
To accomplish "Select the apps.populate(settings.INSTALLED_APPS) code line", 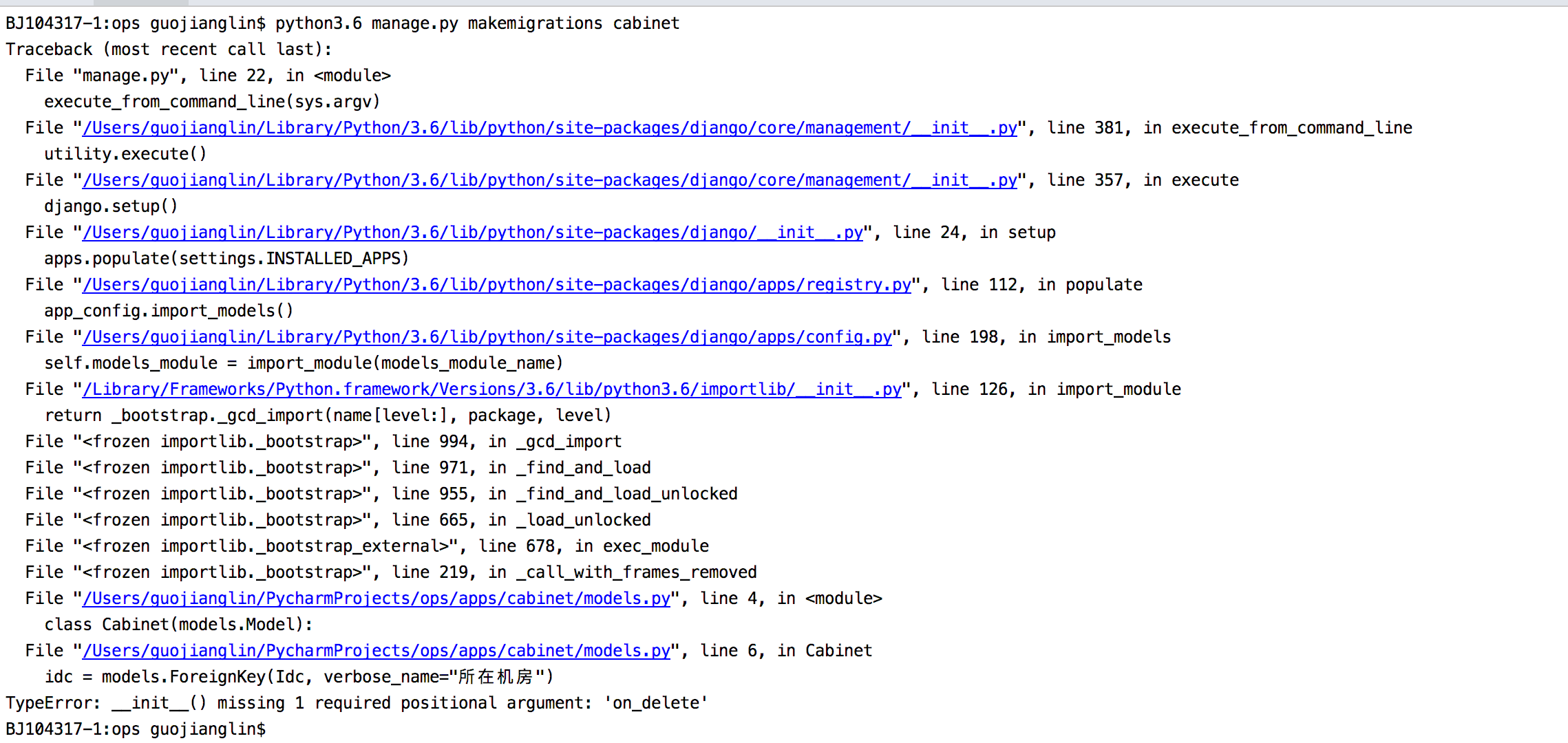I will (x=227, y=258).
